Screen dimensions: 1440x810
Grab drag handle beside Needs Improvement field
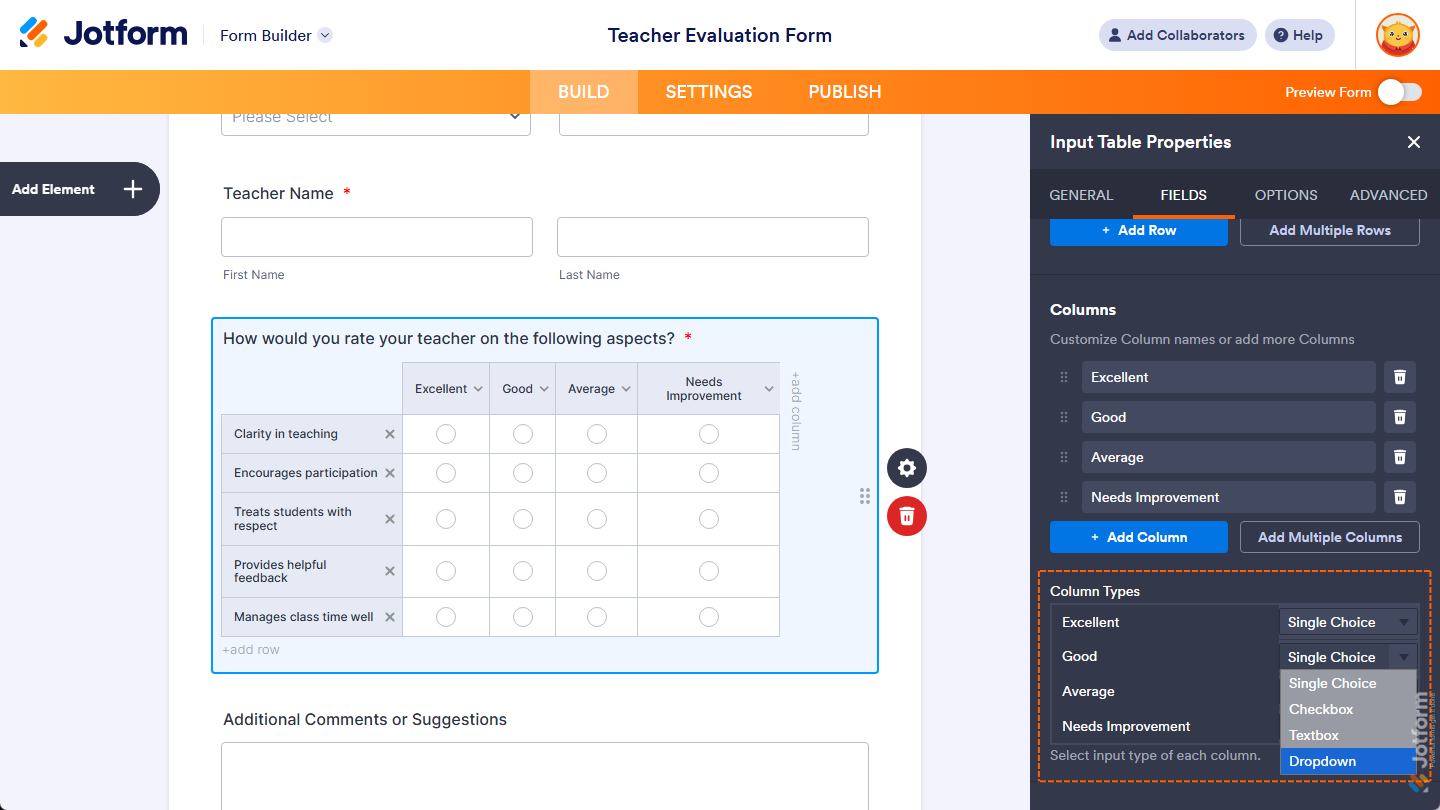click(1064, 497)
